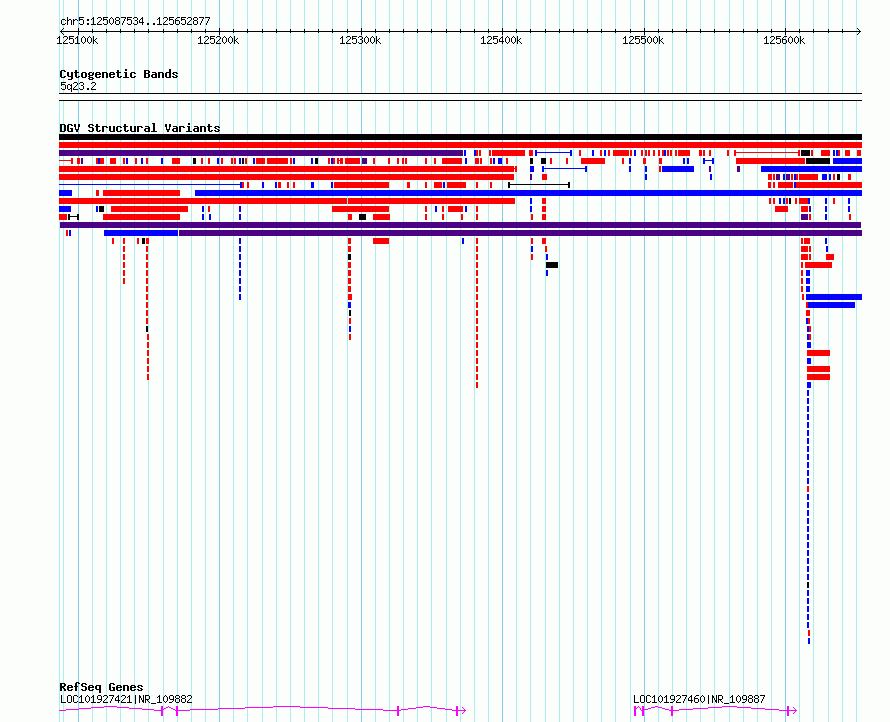
Task: Click the 125500k ruler tick label
Action: click(643, 40)
